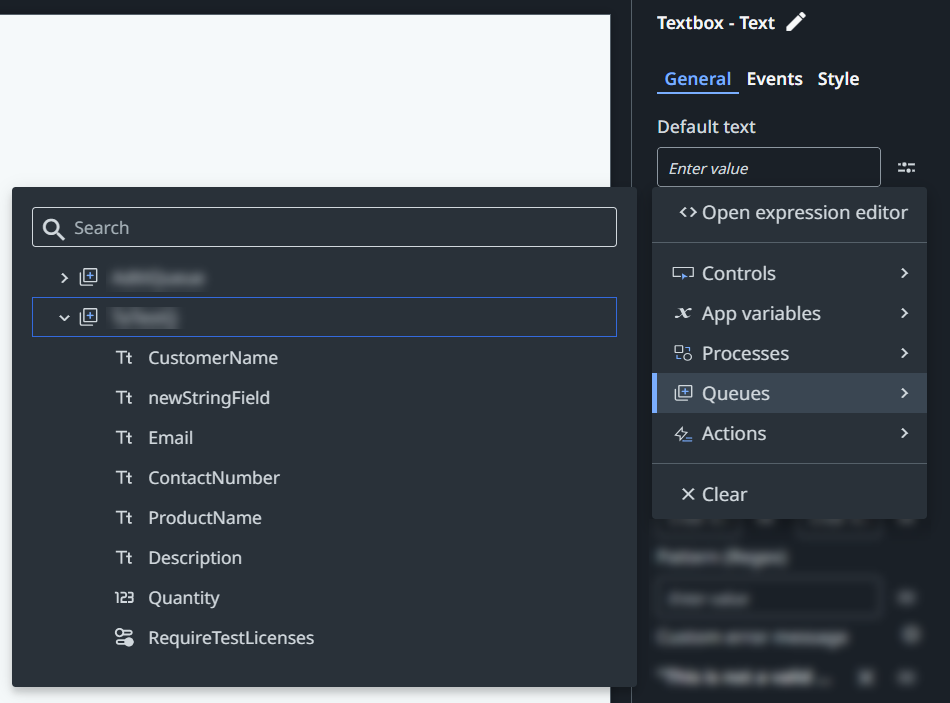950x703 pixels.
Task: Switch to the Events tab
Action: click(x=774, y=79)
